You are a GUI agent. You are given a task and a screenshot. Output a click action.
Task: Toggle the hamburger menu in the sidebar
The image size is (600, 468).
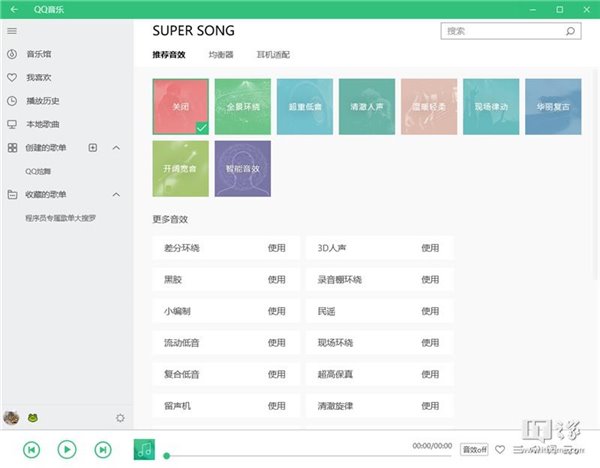point(12,31)
